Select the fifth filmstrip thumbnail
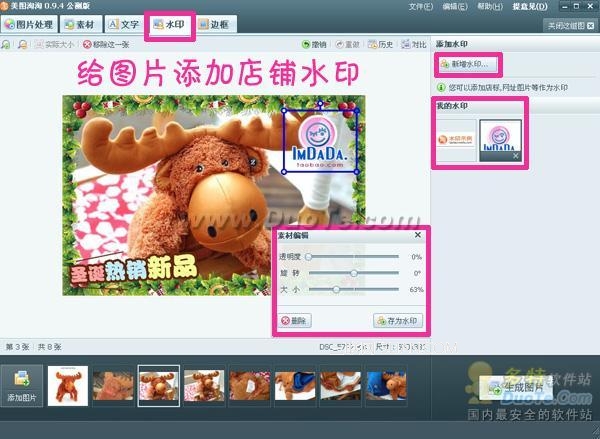Viewport: 600px width, 439px height. pos(249,386)
